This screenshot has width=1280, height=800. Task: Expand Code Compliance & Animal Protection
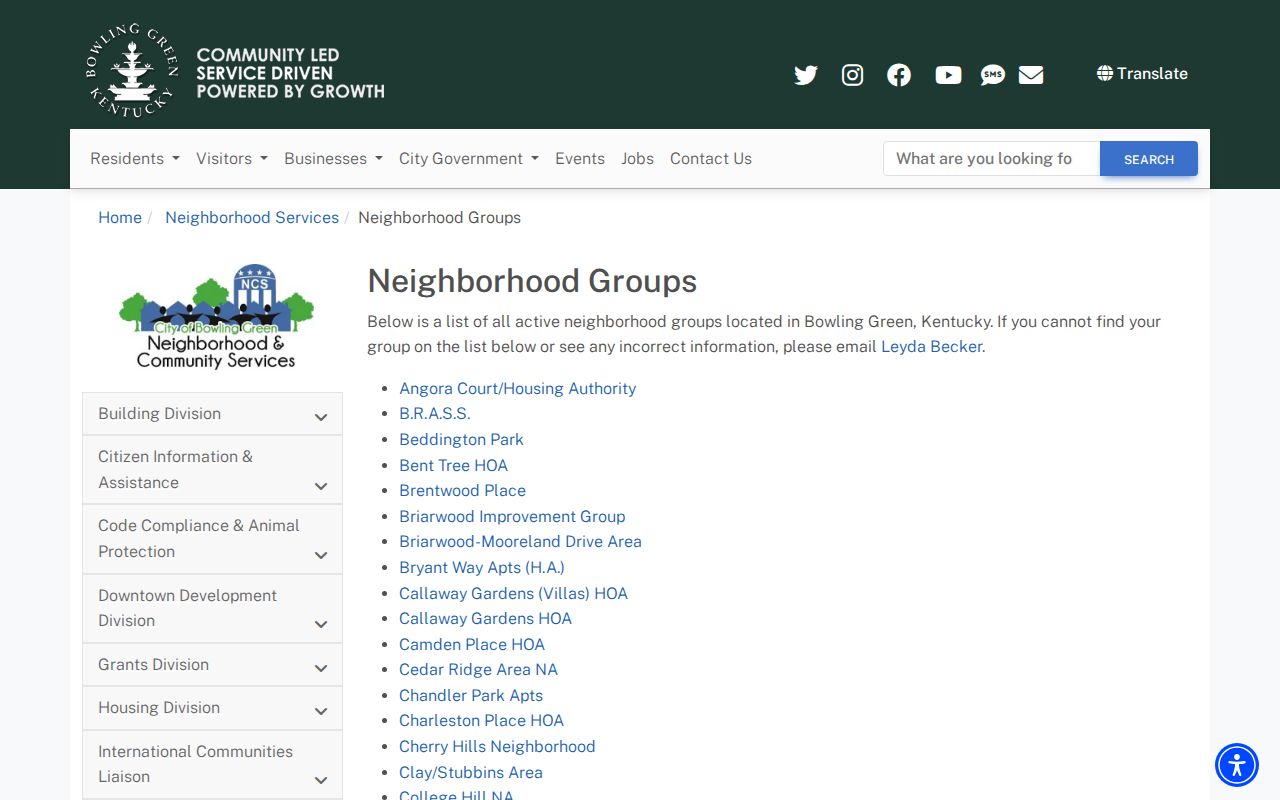[212, 539]
